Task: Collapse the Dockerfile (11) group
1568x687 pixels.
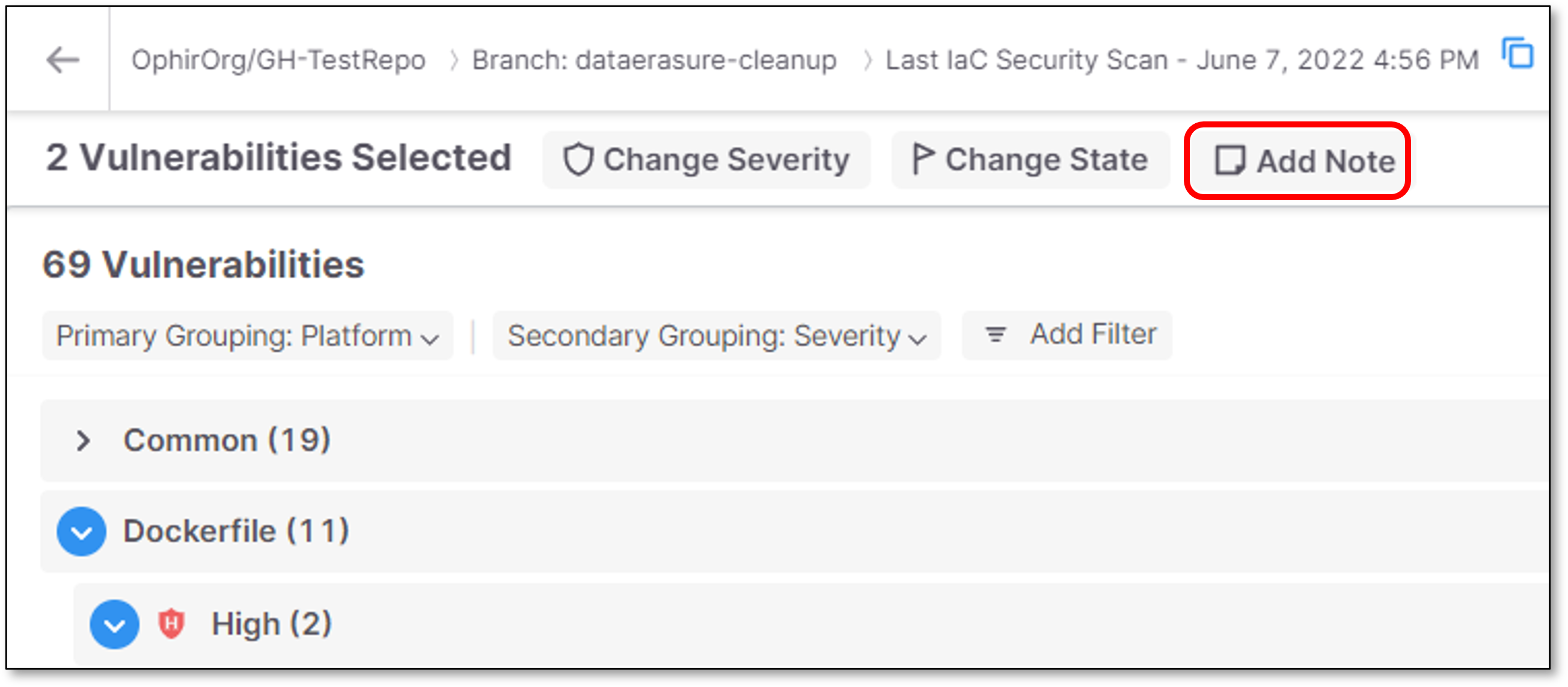Action: [x=82, y=532]
